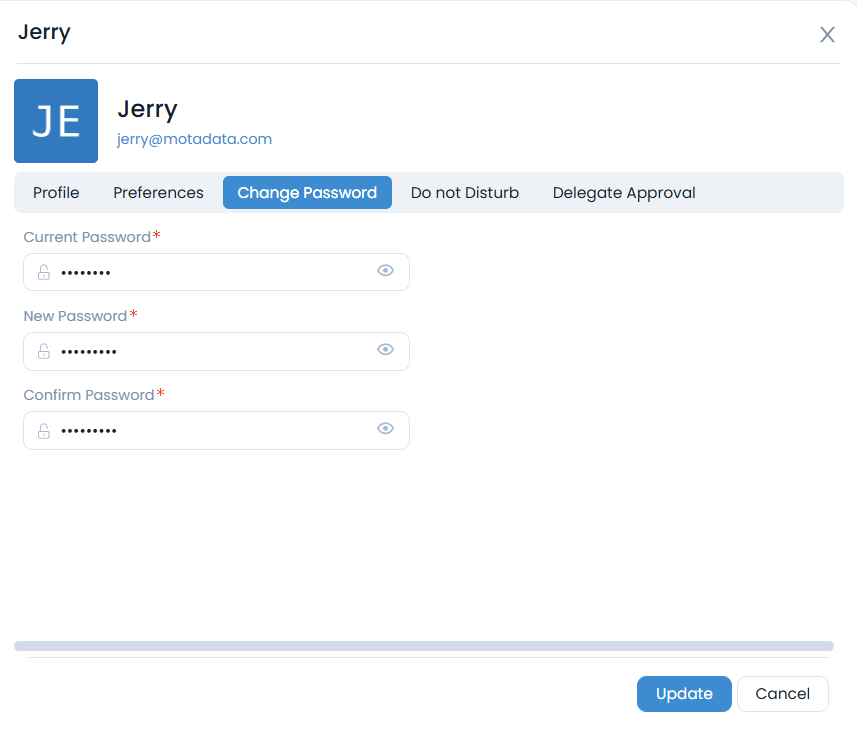Screen dimensions: 857x730
Task: Open the Delegate Approval tab
Action: tap(624, 193)
